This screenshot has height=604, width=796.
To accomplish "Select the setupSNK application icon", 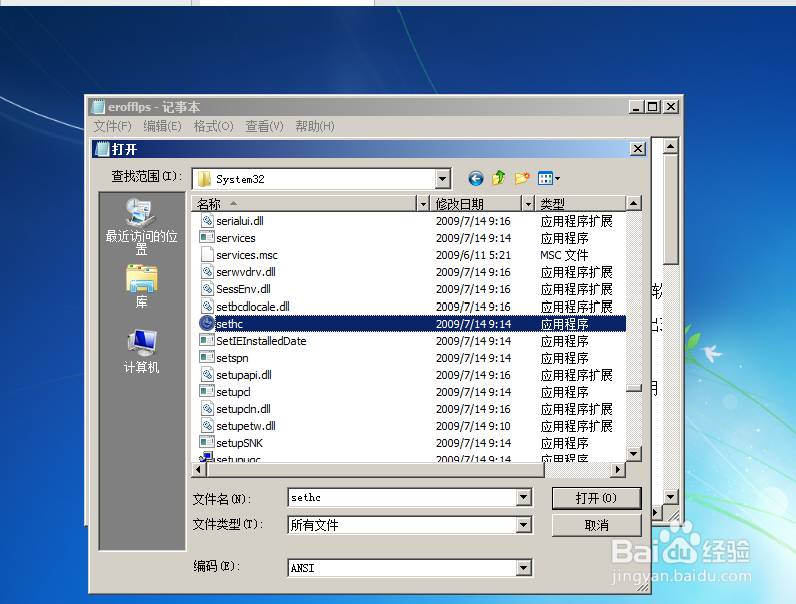I will coord(207,443).
